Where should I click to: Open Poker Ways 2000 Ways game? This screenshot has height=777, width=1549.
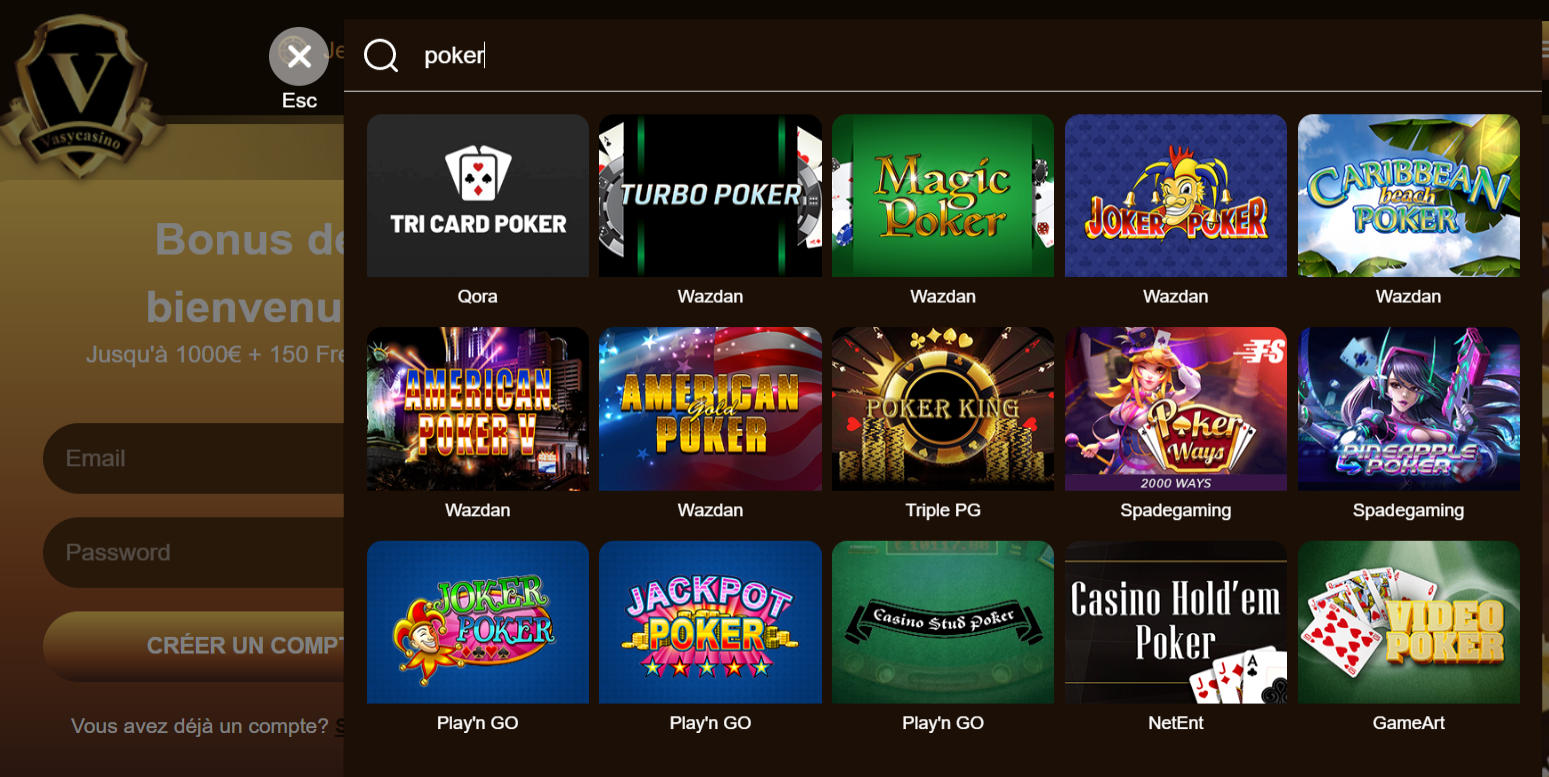tap(1176, 409)
